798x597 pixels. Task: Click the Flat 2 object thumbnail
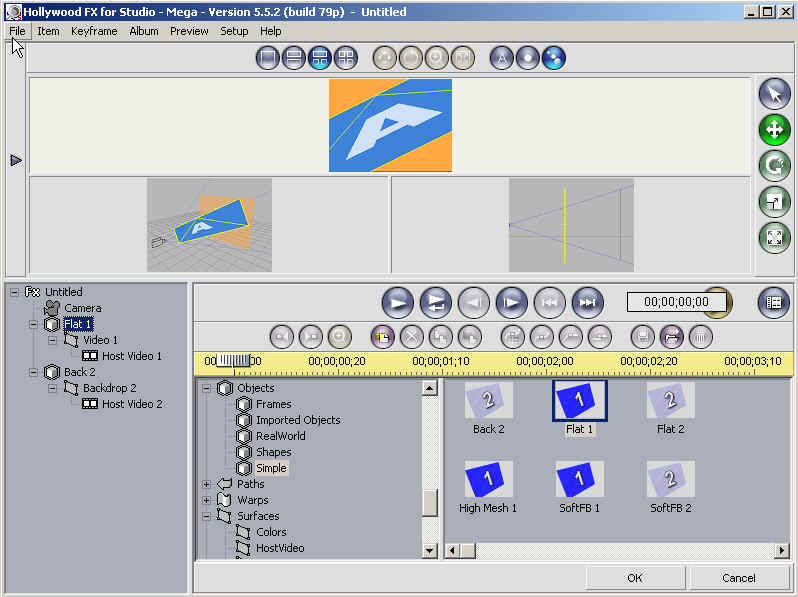[x=670, y=401]
